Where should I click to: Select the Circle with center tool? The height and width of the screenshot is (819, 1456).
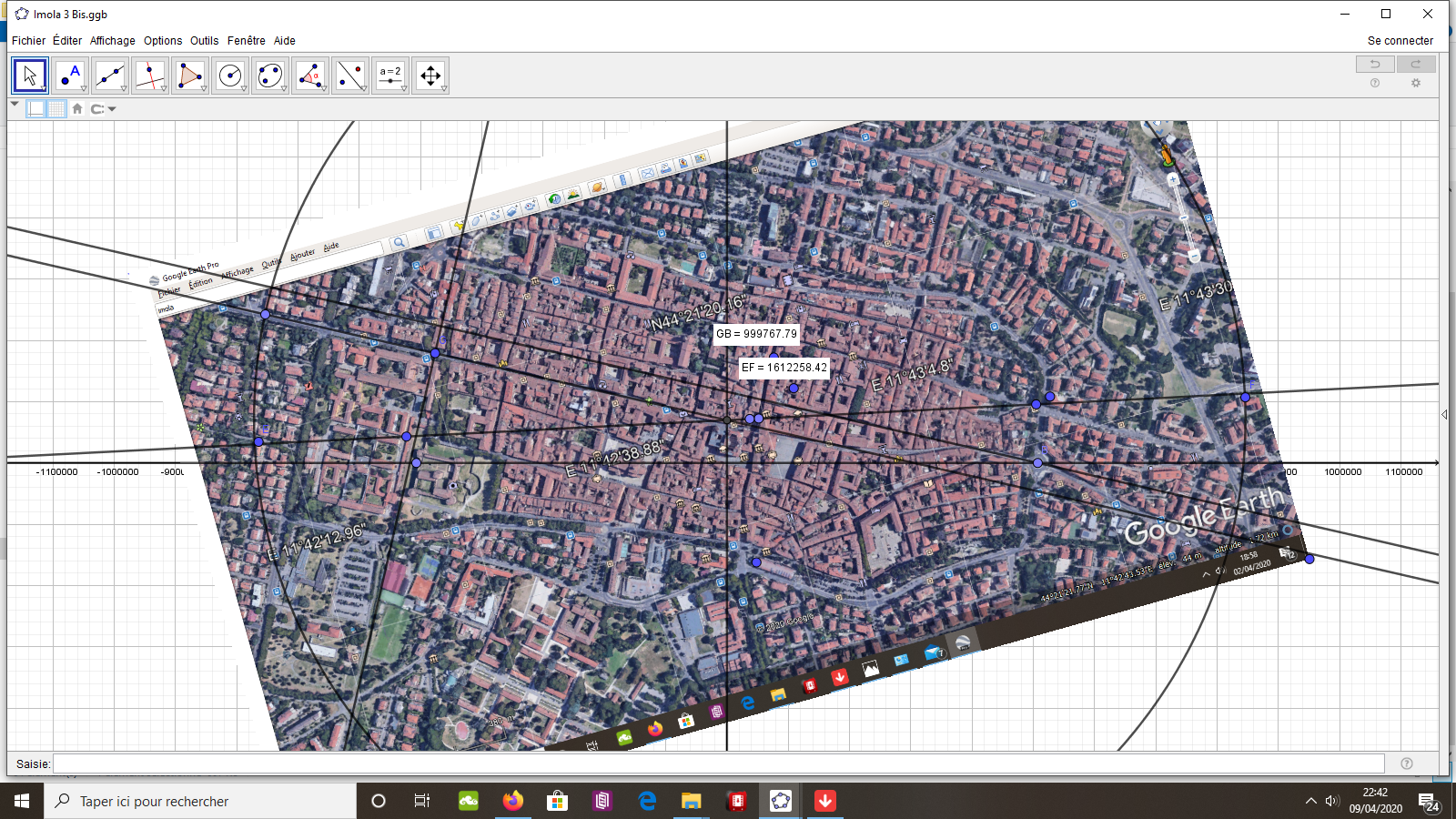click(x=230, y=76)
